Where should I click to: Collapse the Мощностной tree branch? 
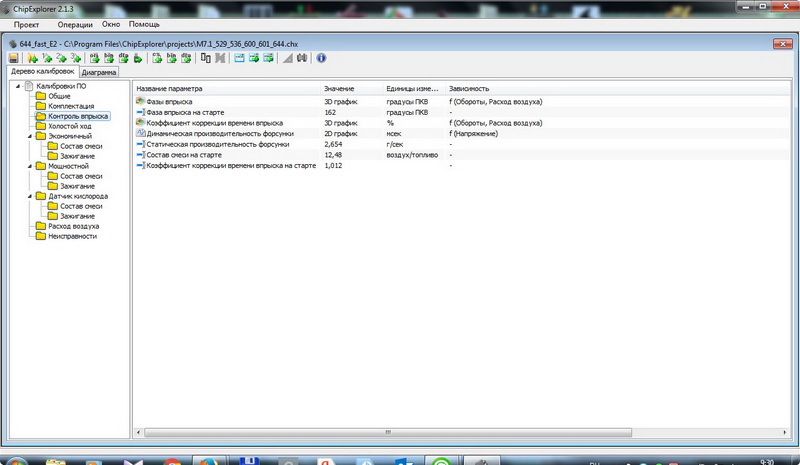tap(31, 166)
